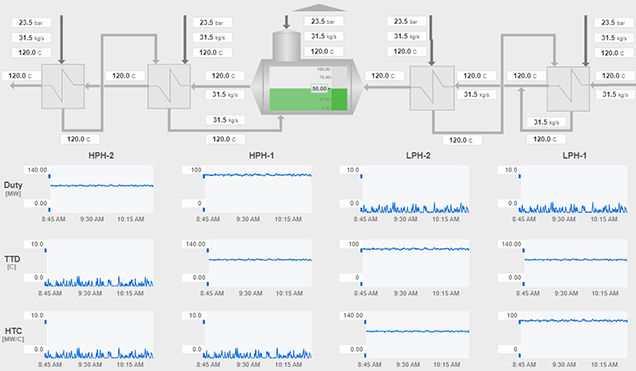
Task: Click lower blue axis marker on HPH-2 Duty chart
Action: point(49,210)
